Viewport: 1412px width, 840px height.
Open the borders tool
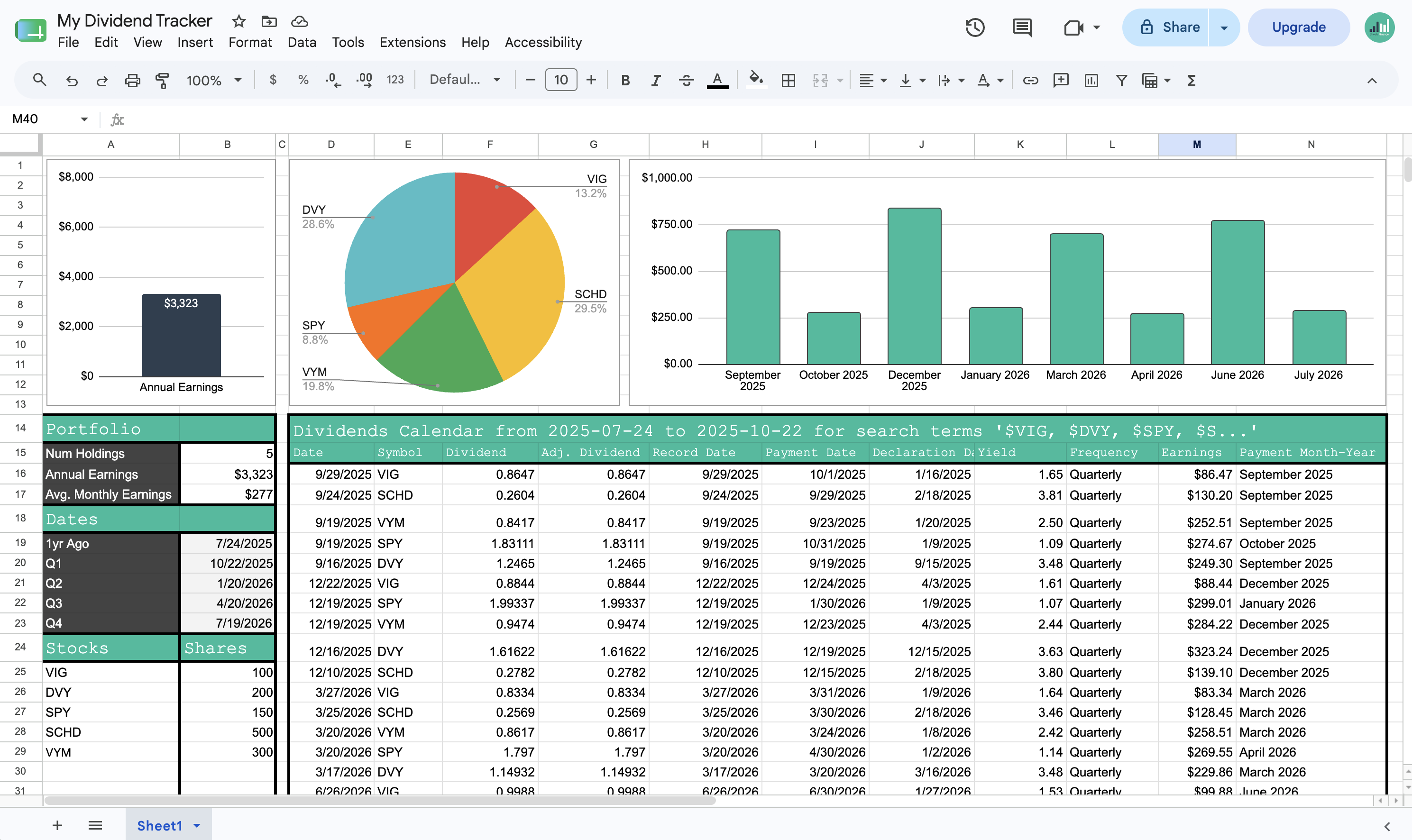[x=788, y=81]
